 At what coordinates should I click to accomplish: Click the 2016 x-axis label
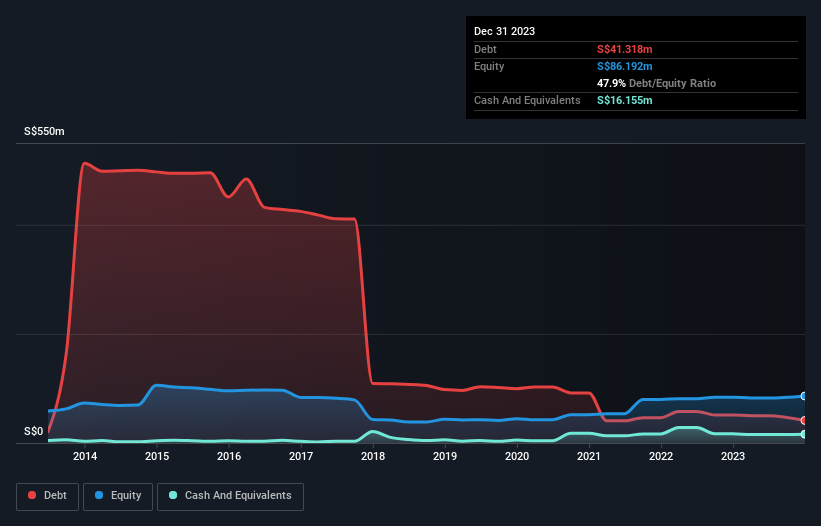coord(229,456)
